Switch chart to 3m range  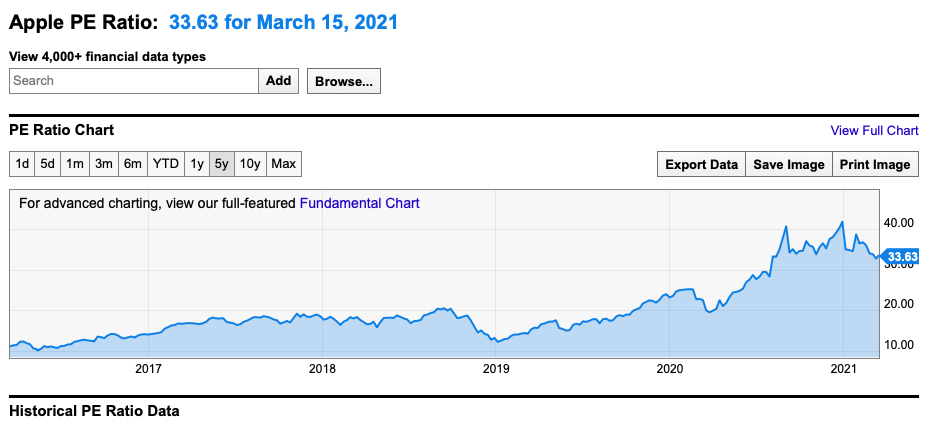pyautogui.click(x=104, y=164)
